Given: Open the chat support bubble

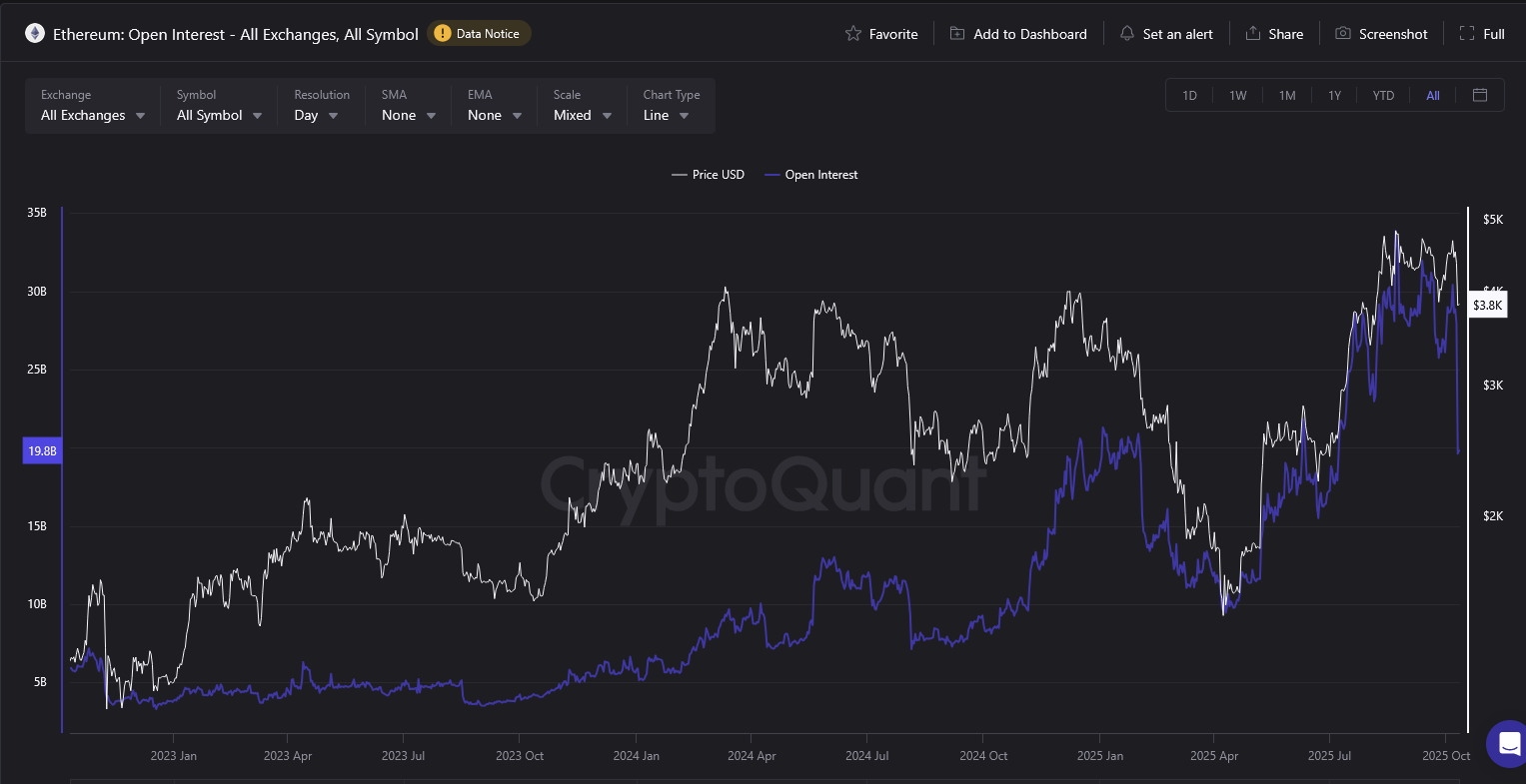Looking at the screenshot, I should 1506,744.
